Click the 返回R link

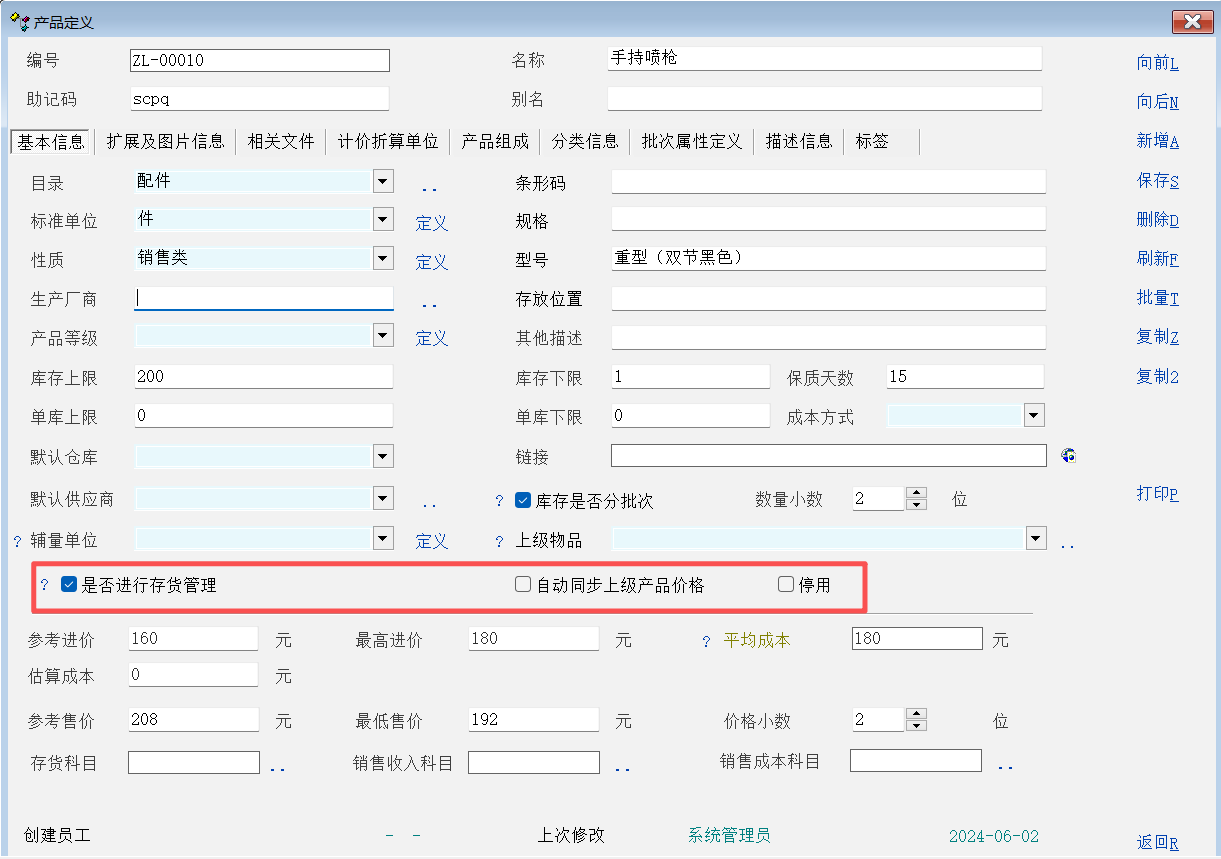click(1157, 843)
